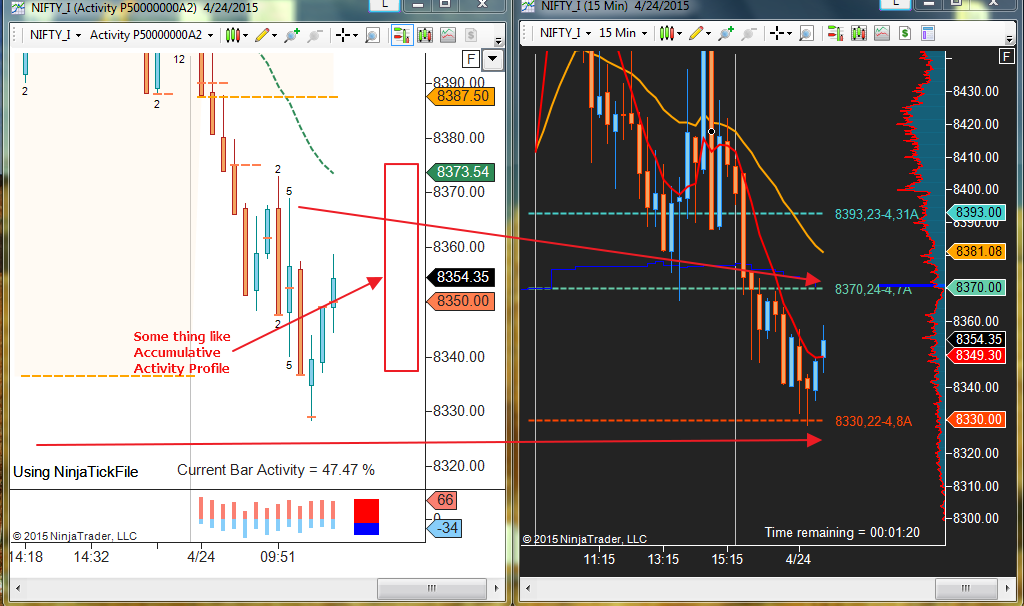Click the toolbar overflow arrow in Activity chart
Viewport: 1024px width, 606px height.
[498, 40]
